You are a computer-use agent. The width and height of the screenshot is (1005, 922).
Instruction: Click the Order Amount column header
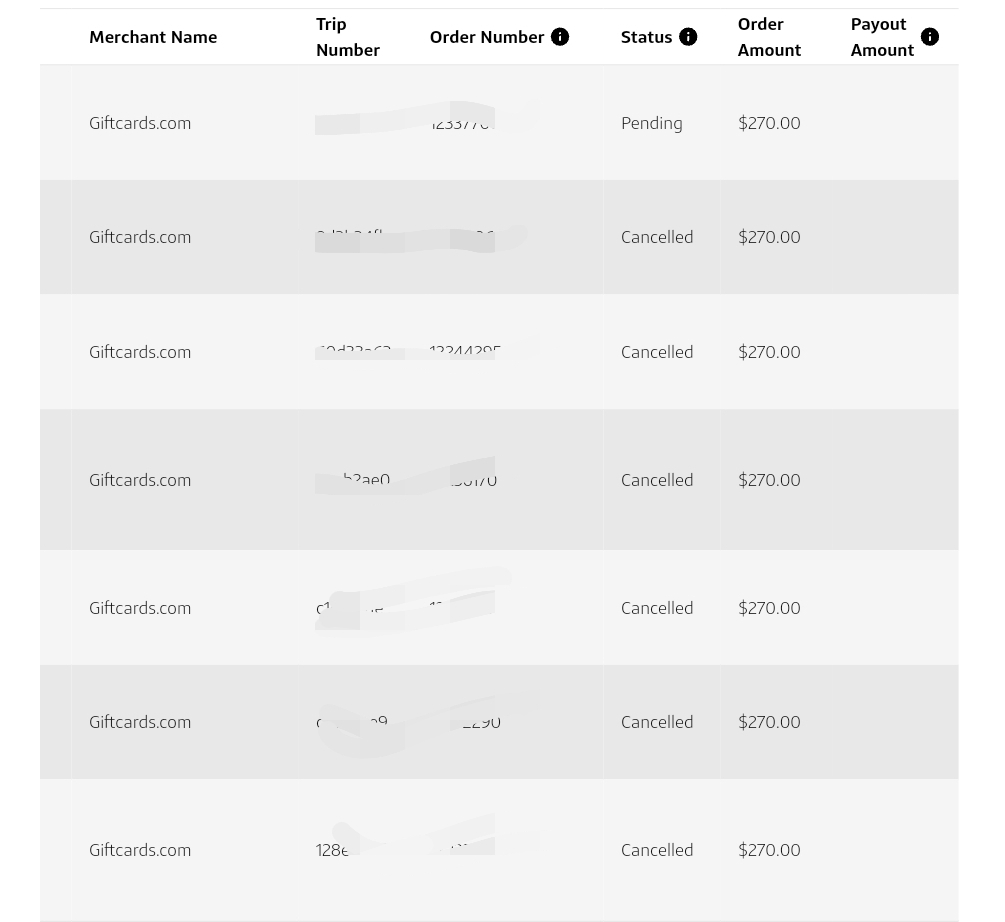click(x=769, y=37)
